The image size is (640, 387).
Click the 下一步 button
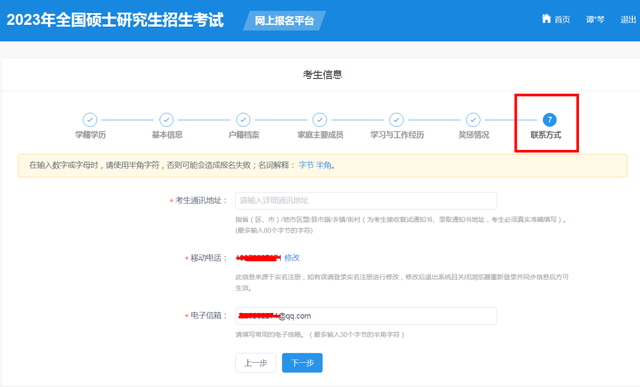click(x=302, y=363)
